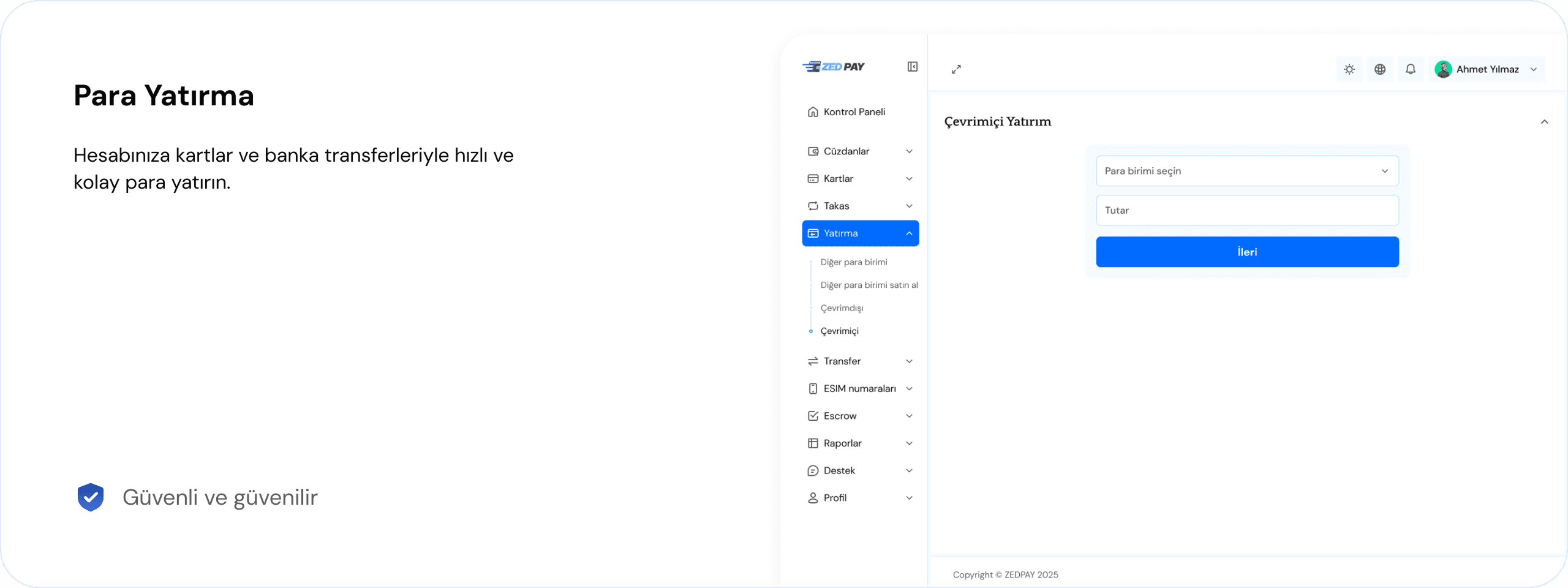
Task: Open the Çevrimdışı deposit page
Action: point(842,308)
